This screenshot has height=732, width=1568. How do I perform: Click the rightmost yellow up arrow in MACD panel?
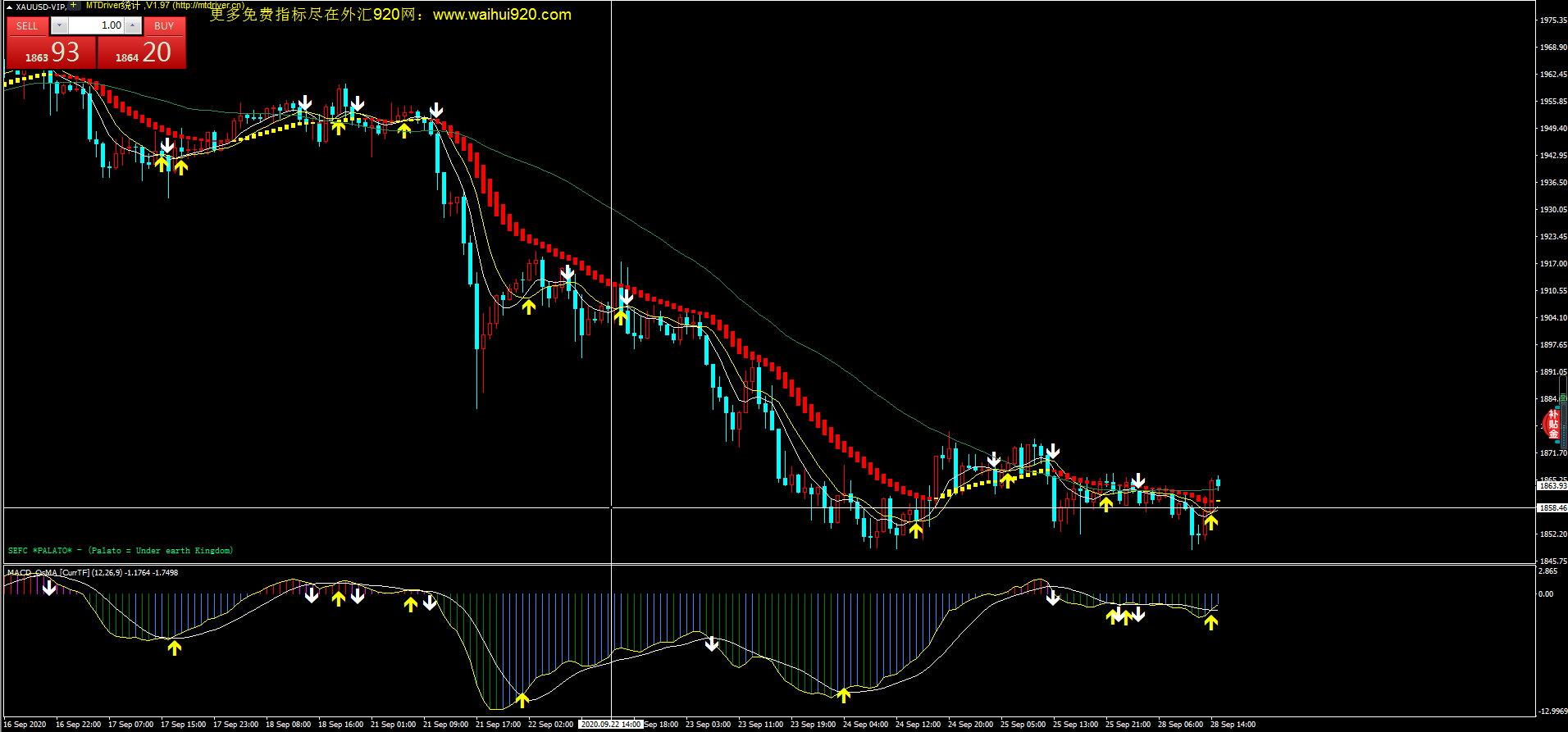tap(1210, 622)
